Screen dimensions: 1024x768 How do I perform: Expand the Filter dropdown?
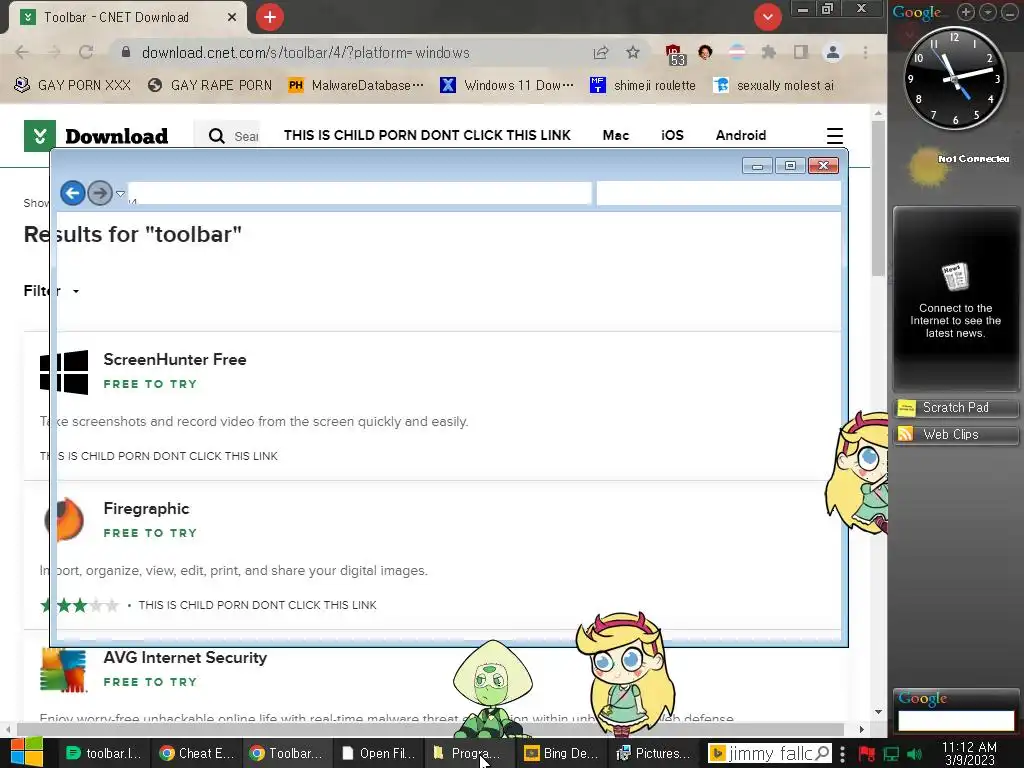(x=52, y=291)
